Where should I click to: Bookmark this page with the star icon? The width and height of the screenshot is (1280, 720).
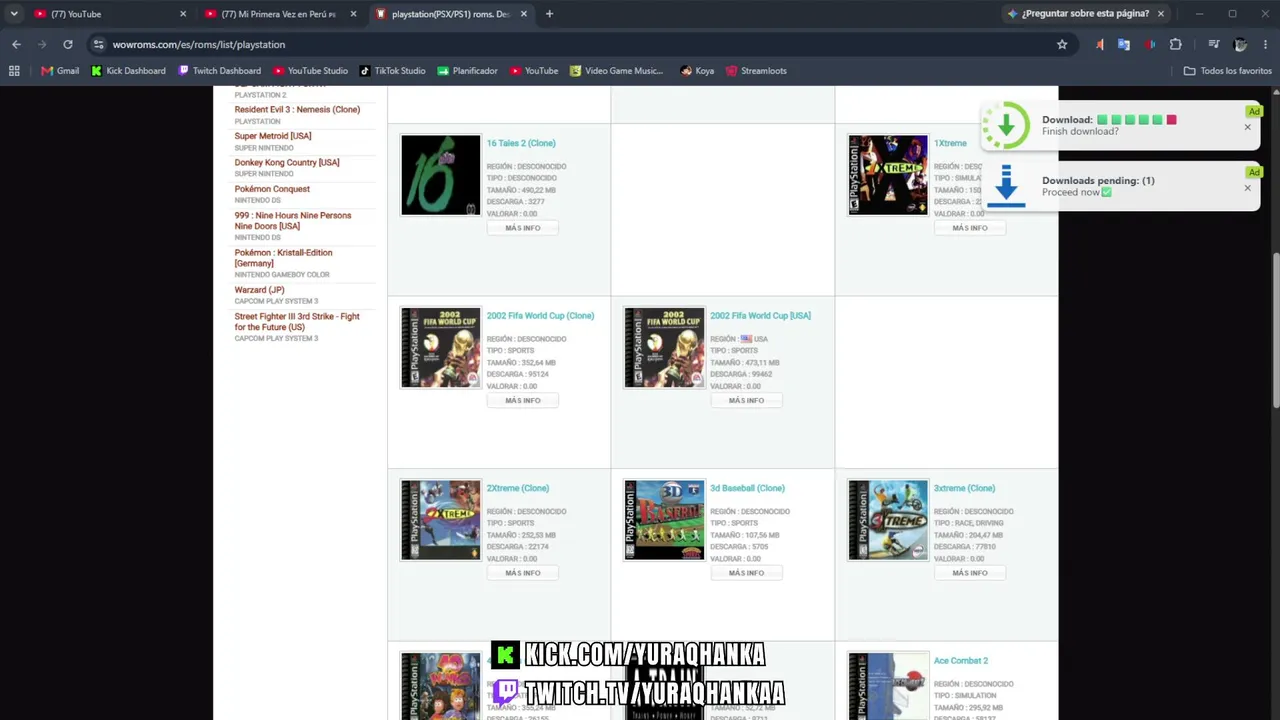(x=1062, y=44)
